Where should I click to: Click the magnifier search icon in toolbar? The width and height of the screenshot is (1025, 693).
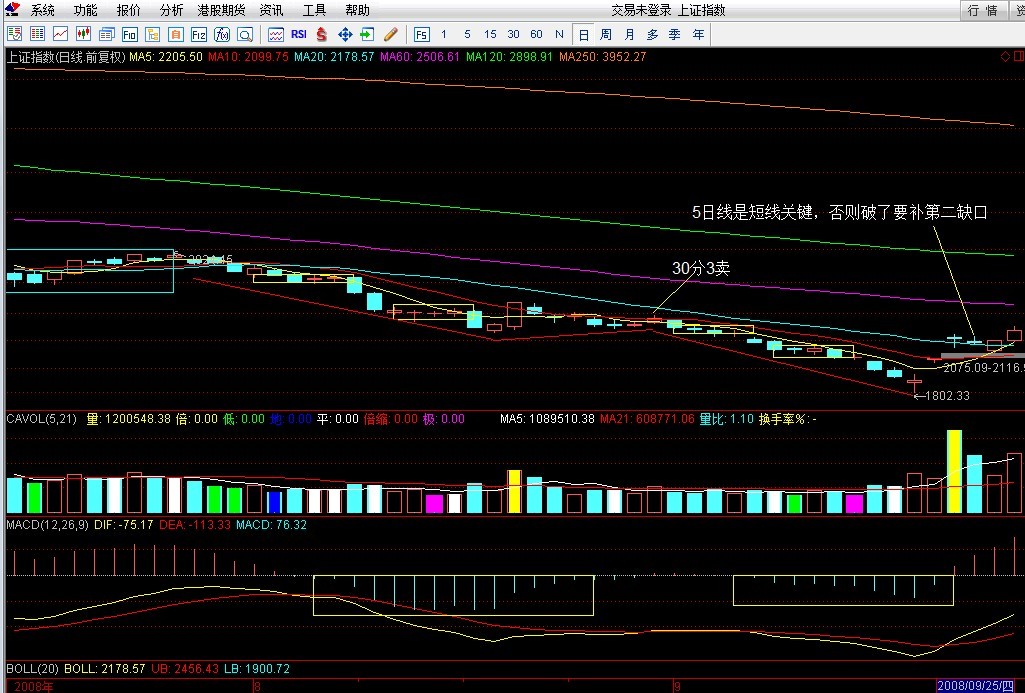[x=245, y=34]
